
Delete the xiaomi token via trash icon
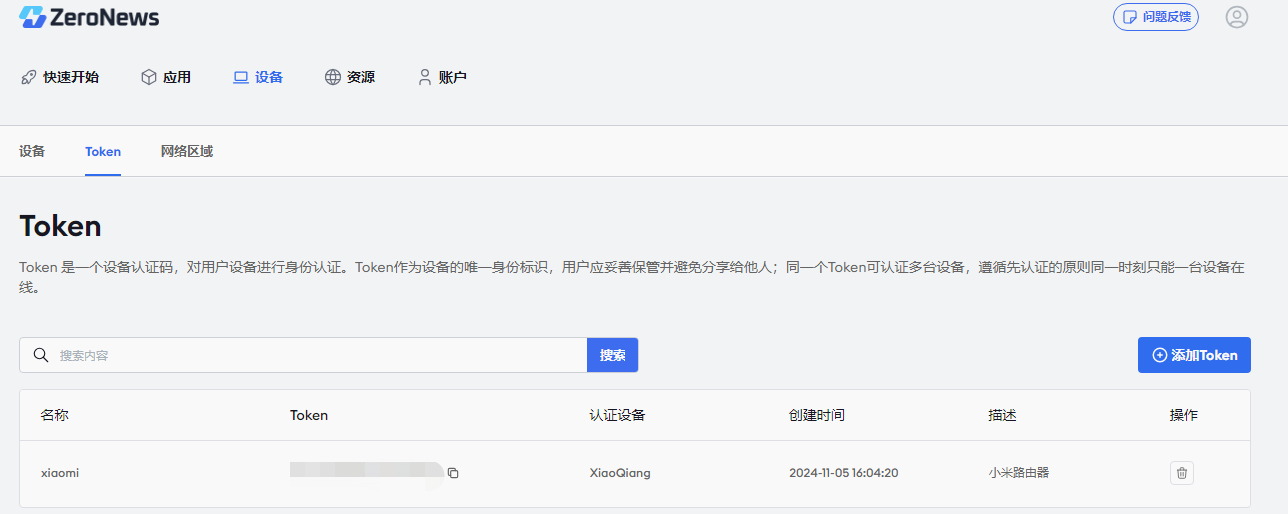pyautogui.click(x=1182, y=473)
